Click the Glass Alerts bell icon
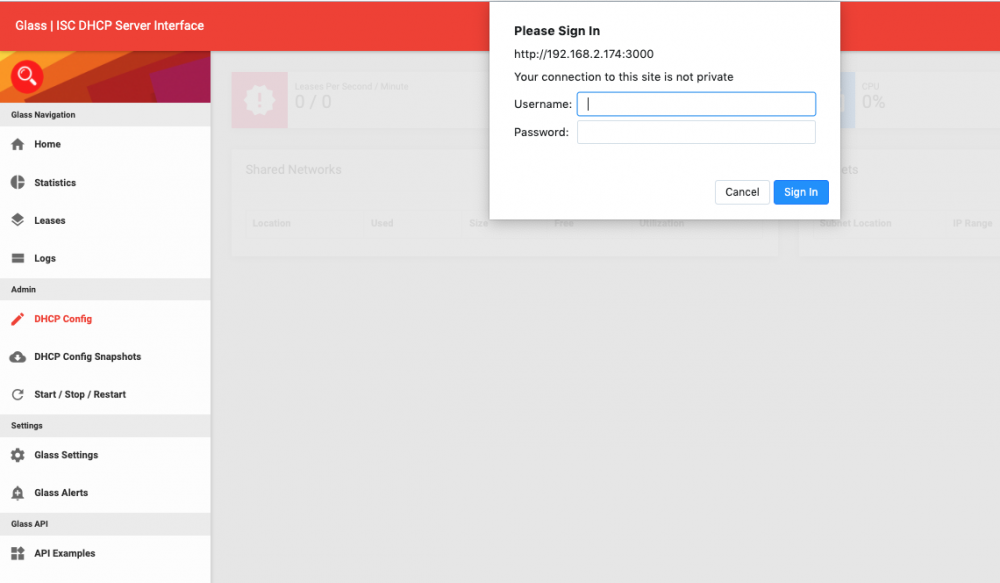Viewport: 1000px width, 583px height. pyautogui.click(x=18, y=492)
